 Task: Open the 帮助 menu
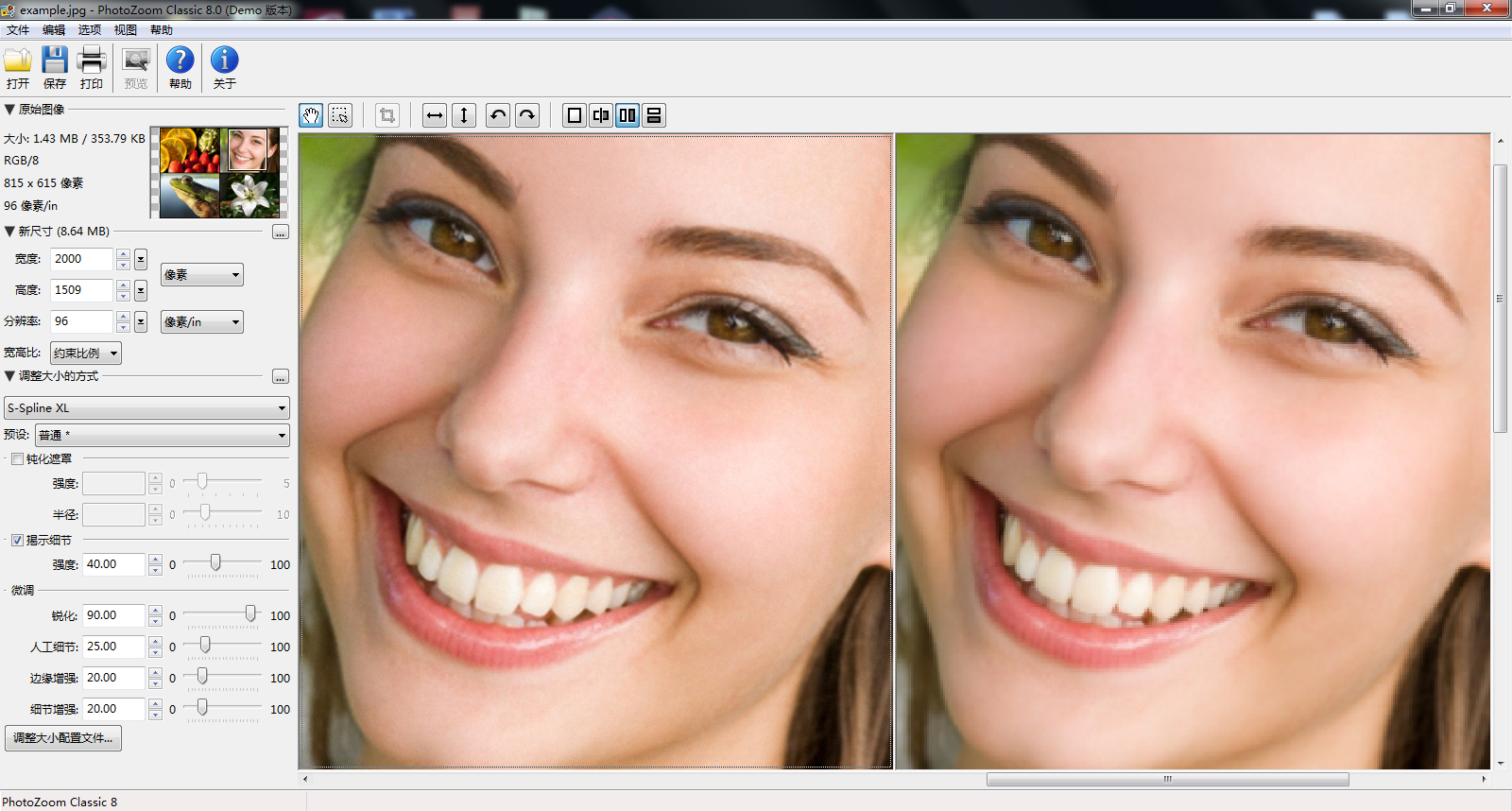click(162, 30)
